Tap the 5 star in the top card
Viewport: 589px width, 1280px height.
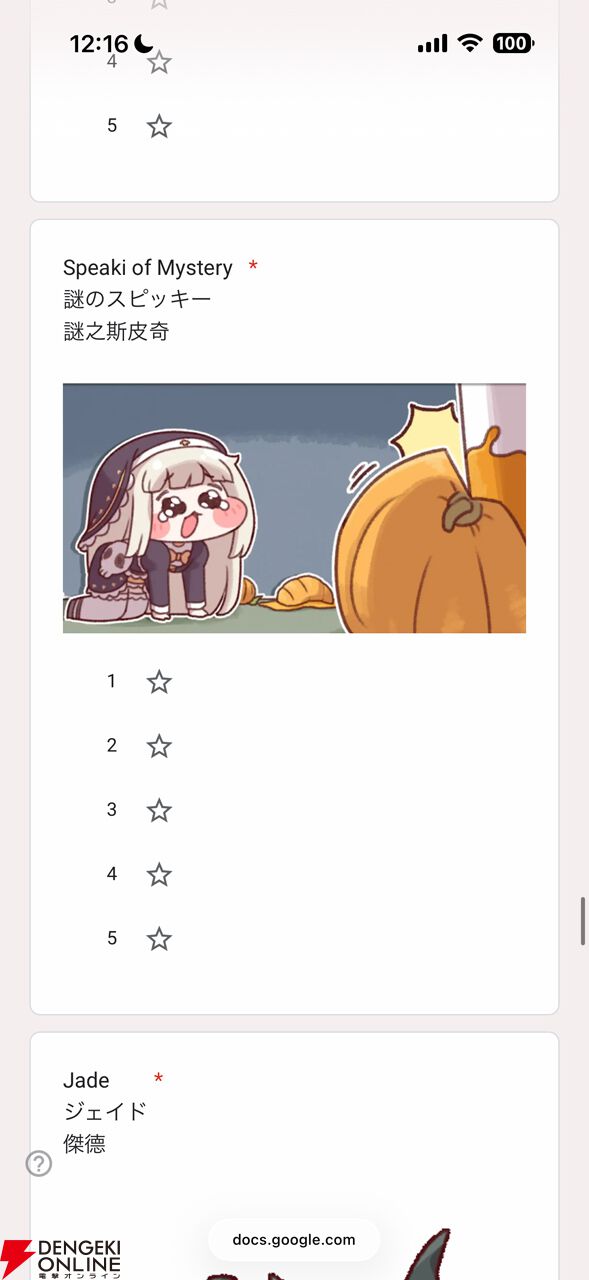pyautogui.click(x=159, y=126)
